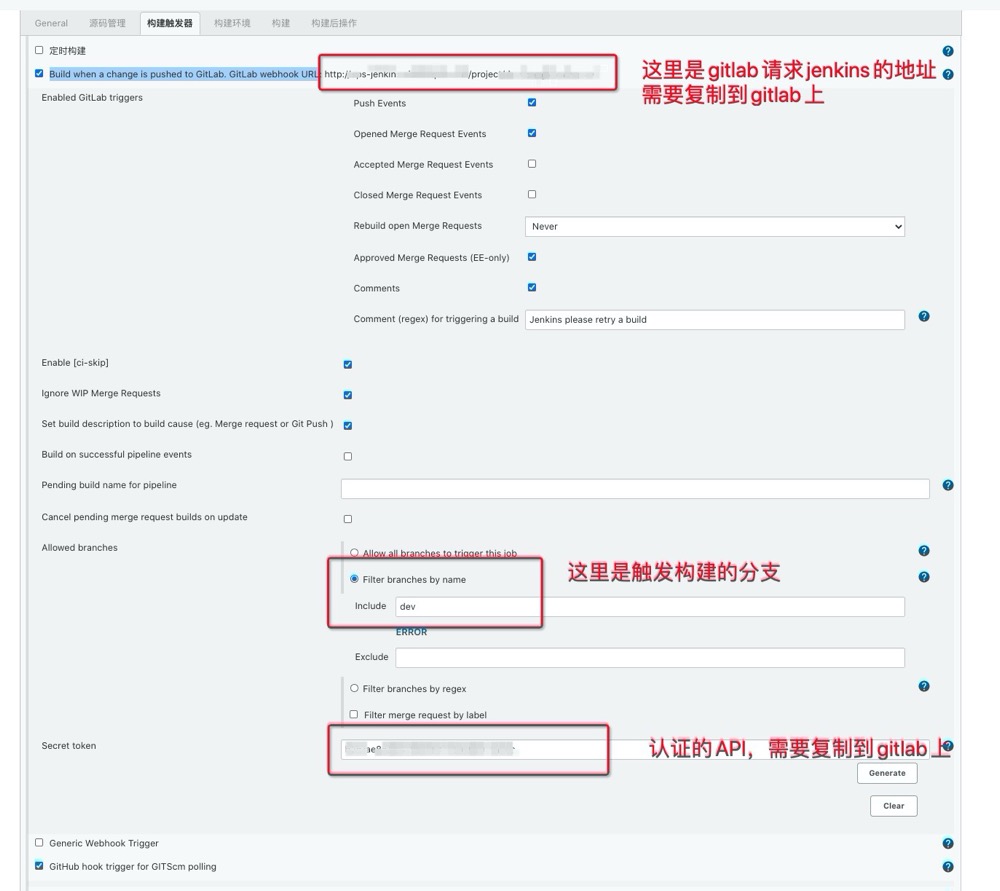Open help for Generic Webhook Trigger

[x=947, y=843]
